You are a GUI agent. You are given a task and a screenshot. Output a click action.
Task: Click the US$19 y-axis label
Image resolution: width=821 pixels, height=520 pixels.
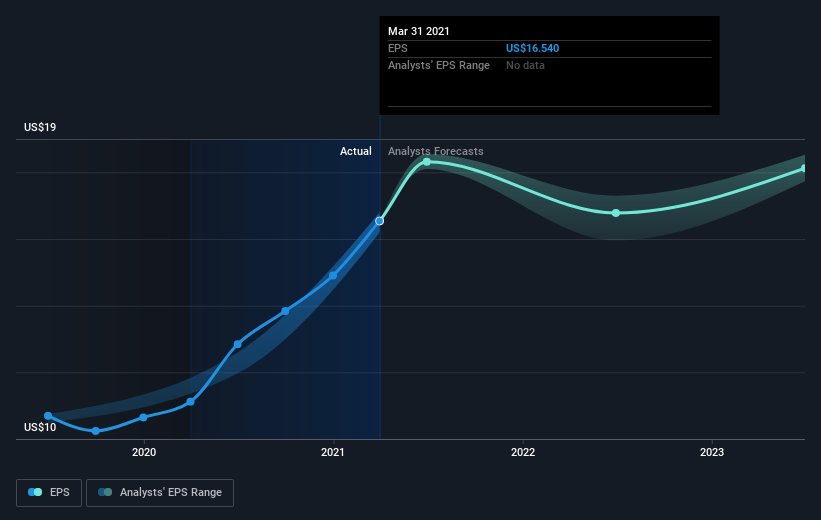pos(40,127)
